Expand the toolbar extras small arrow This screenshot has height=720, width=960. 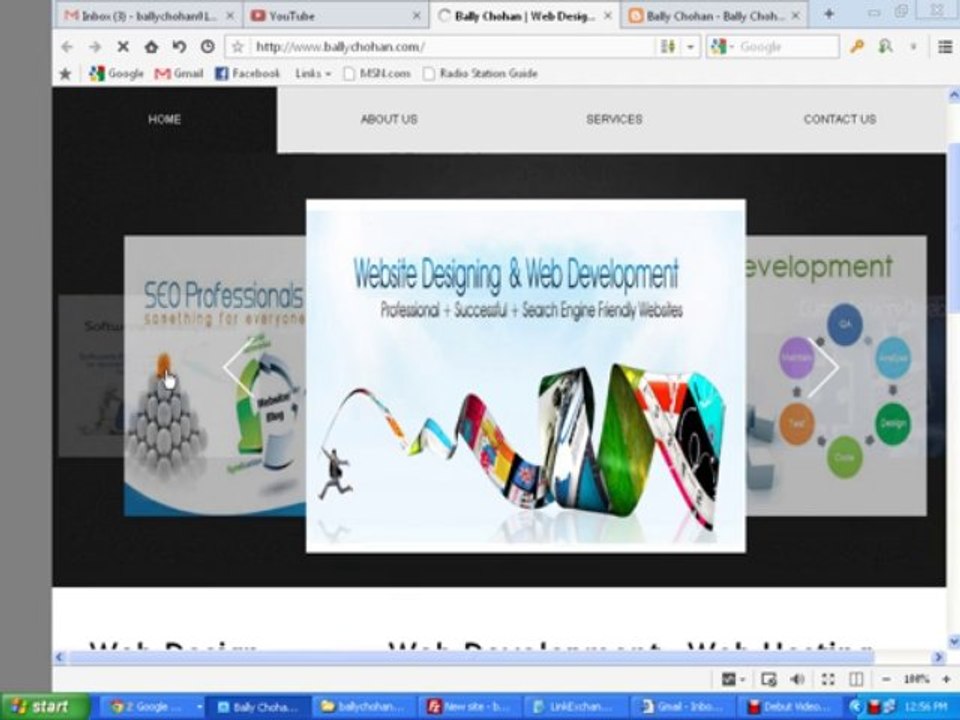913,47
